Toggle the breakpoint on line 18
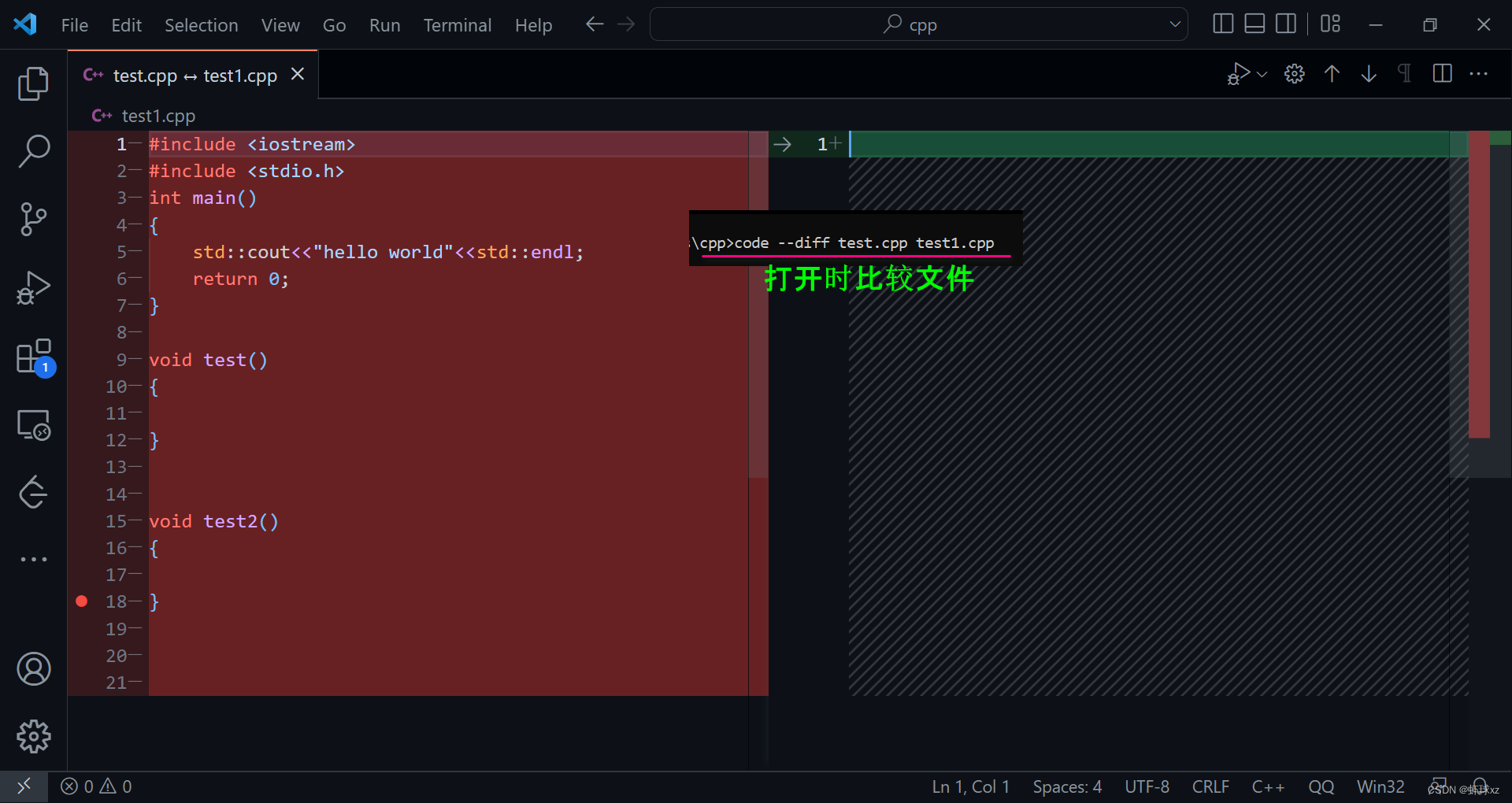Viewport: 1512px width, 803px height. click(81, 601)
